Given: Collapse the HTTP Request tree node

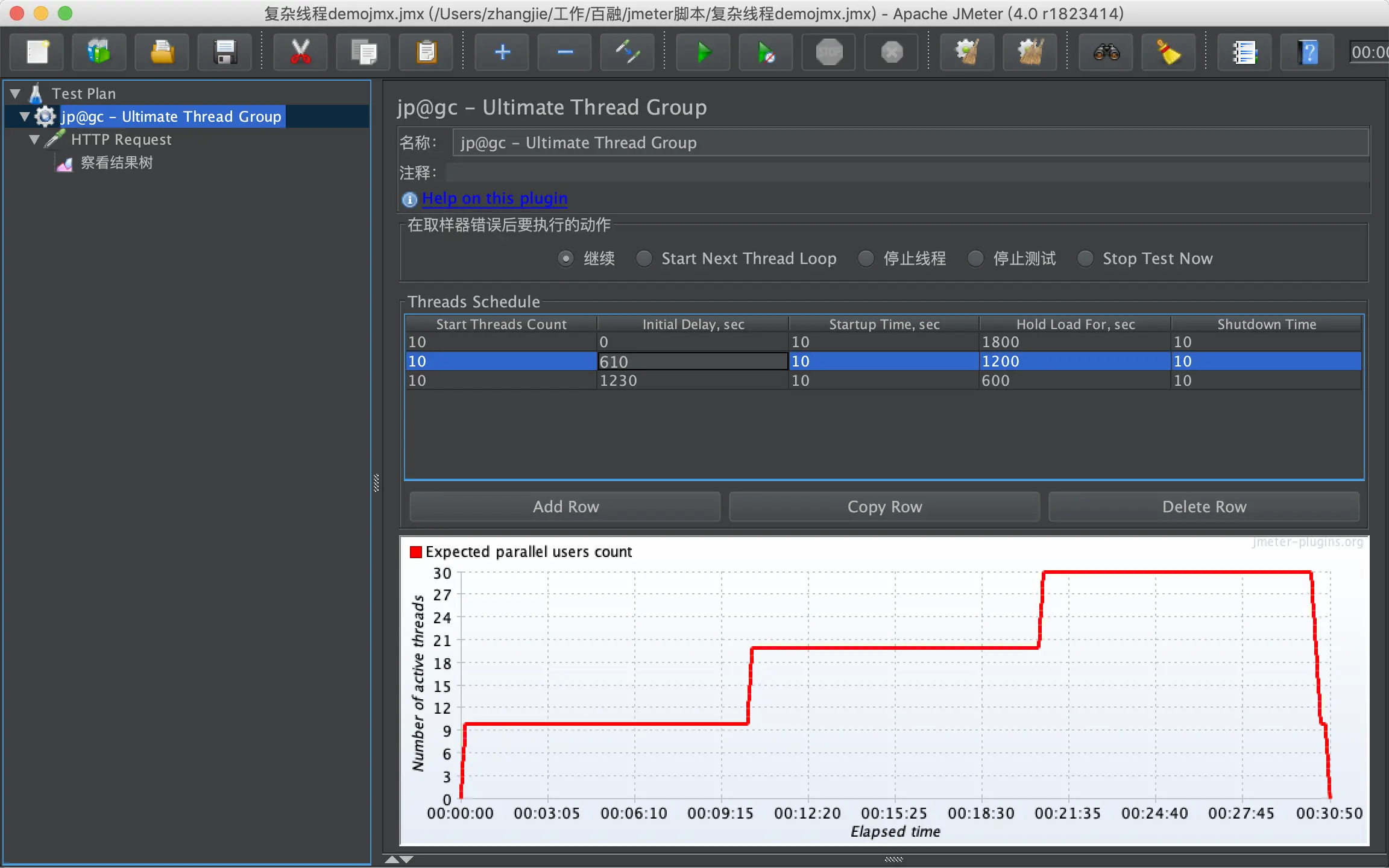Looking at the screenshot, I should (x=34, y=140).
